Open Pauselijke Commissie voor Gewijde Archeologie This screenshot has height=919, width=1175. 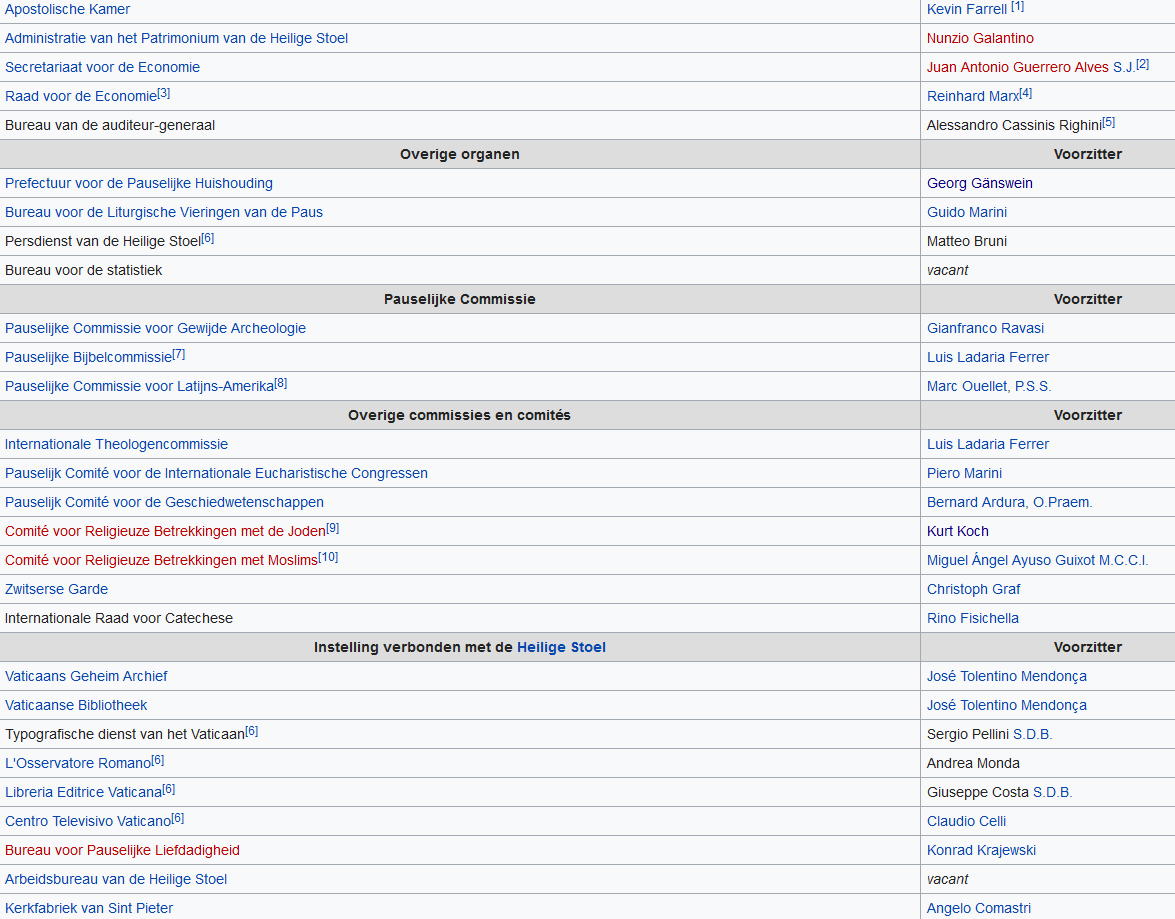point(155,328)
